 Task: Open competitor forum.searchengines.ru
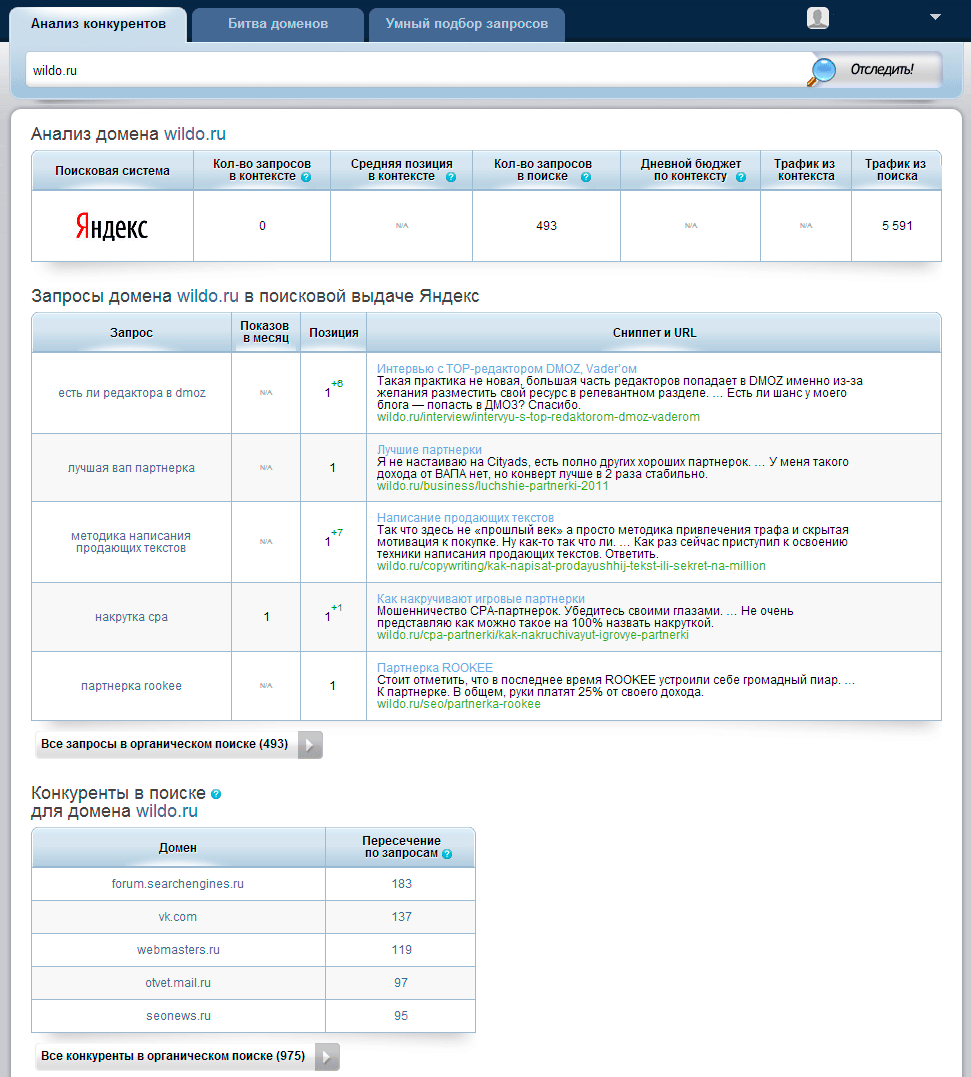[178, 884]
